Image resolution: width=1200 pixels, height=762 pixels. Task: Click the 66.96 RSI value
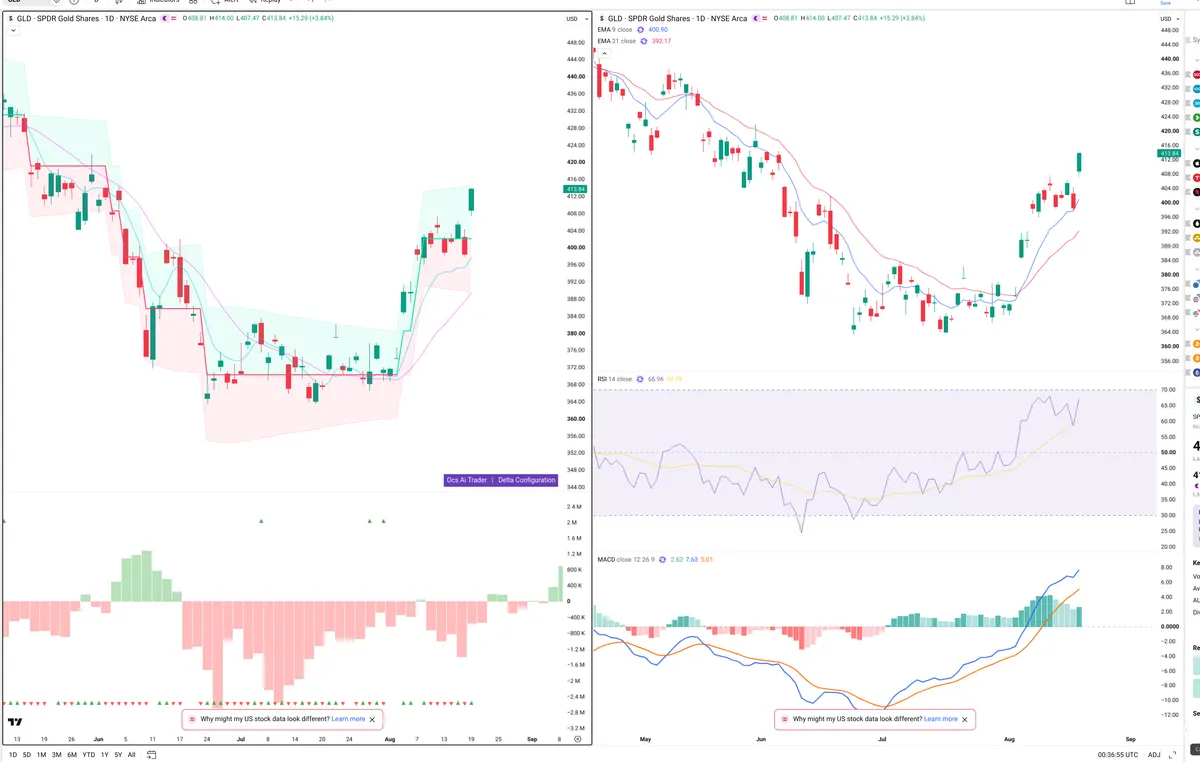pos(656,379)
